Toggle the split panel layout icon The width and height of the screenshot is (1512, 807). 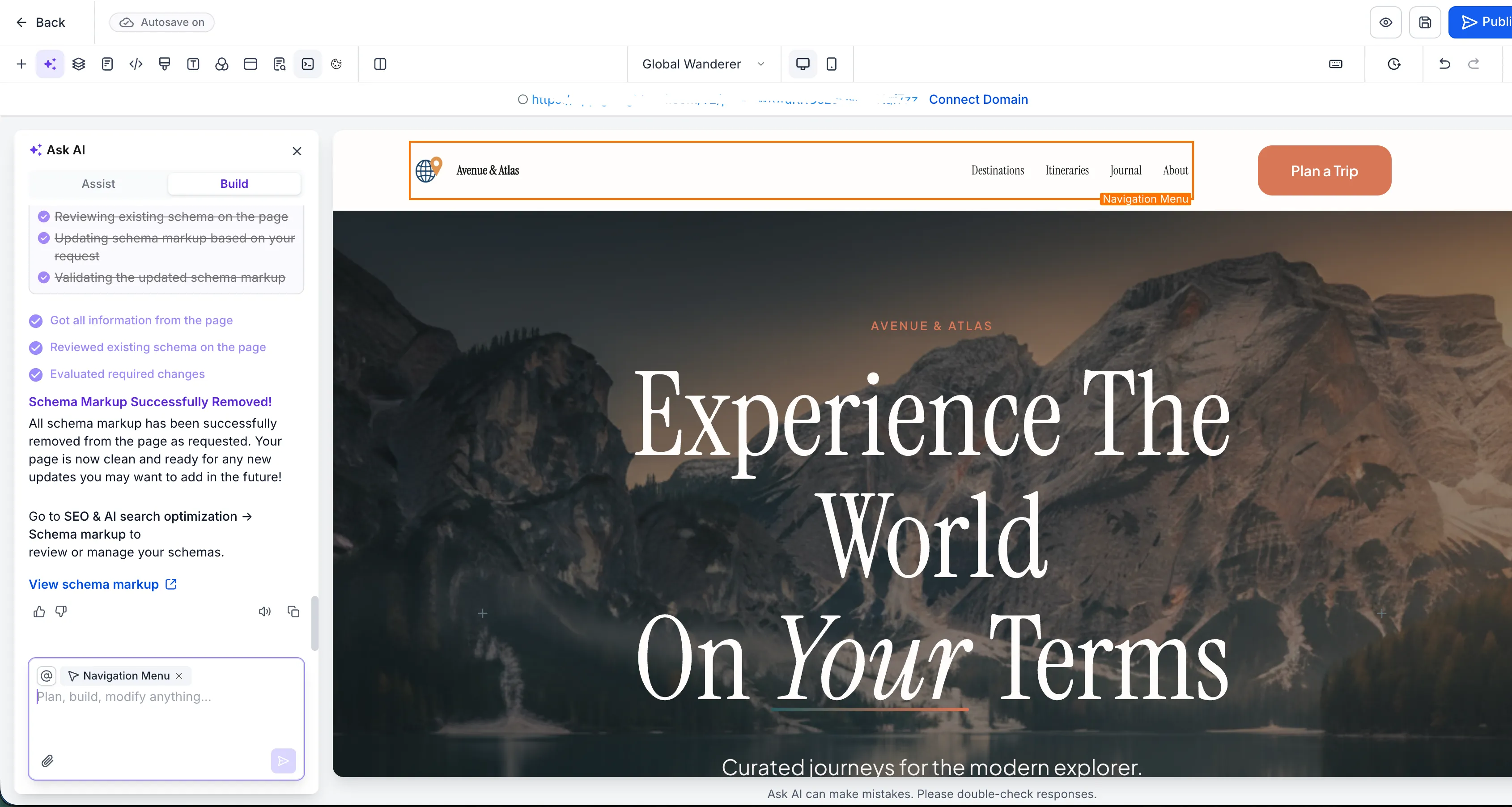[x=380, y=64]
